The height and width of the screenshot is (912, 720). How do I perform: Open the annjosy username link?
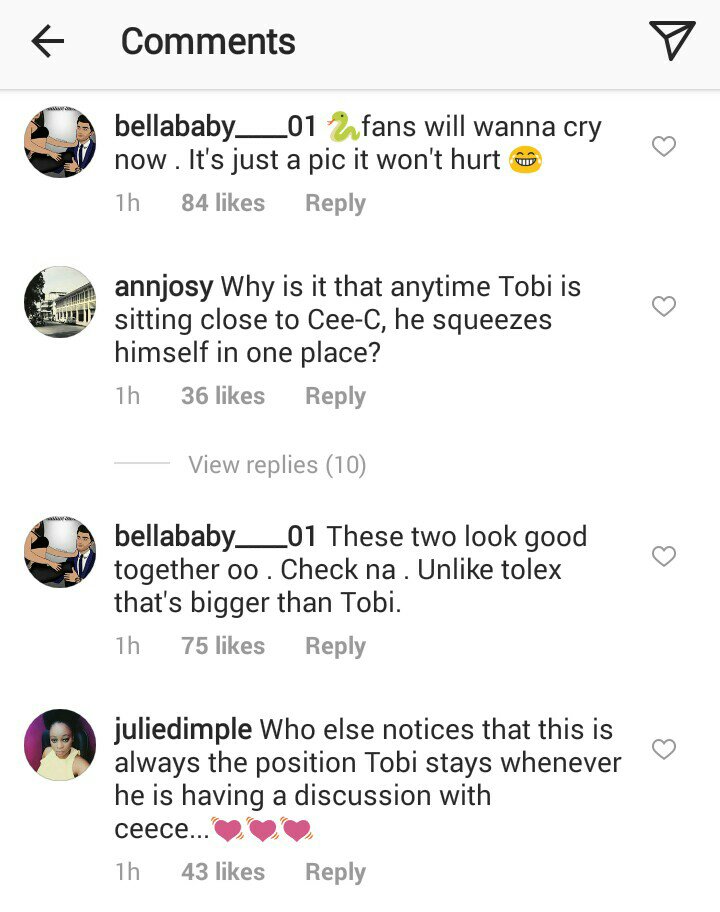[164, 287]
